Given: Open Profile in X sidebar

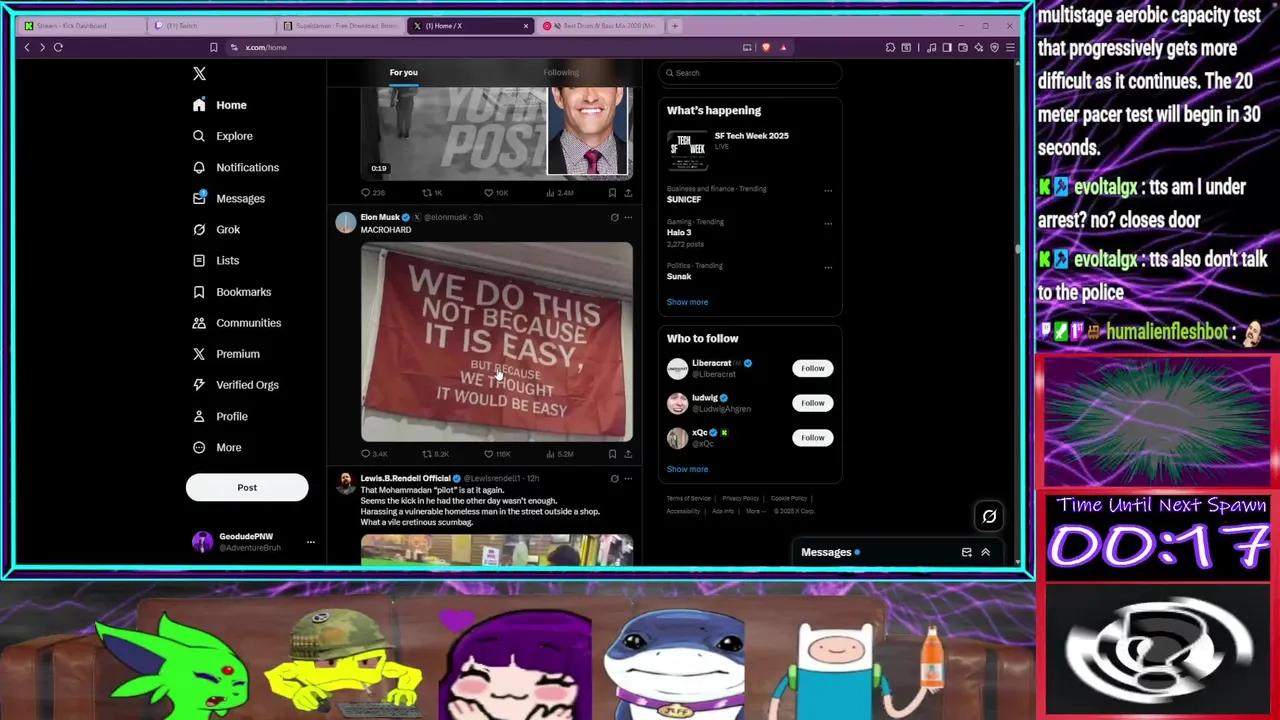Looking at the screenshot, I should click(x=220, y=416).
